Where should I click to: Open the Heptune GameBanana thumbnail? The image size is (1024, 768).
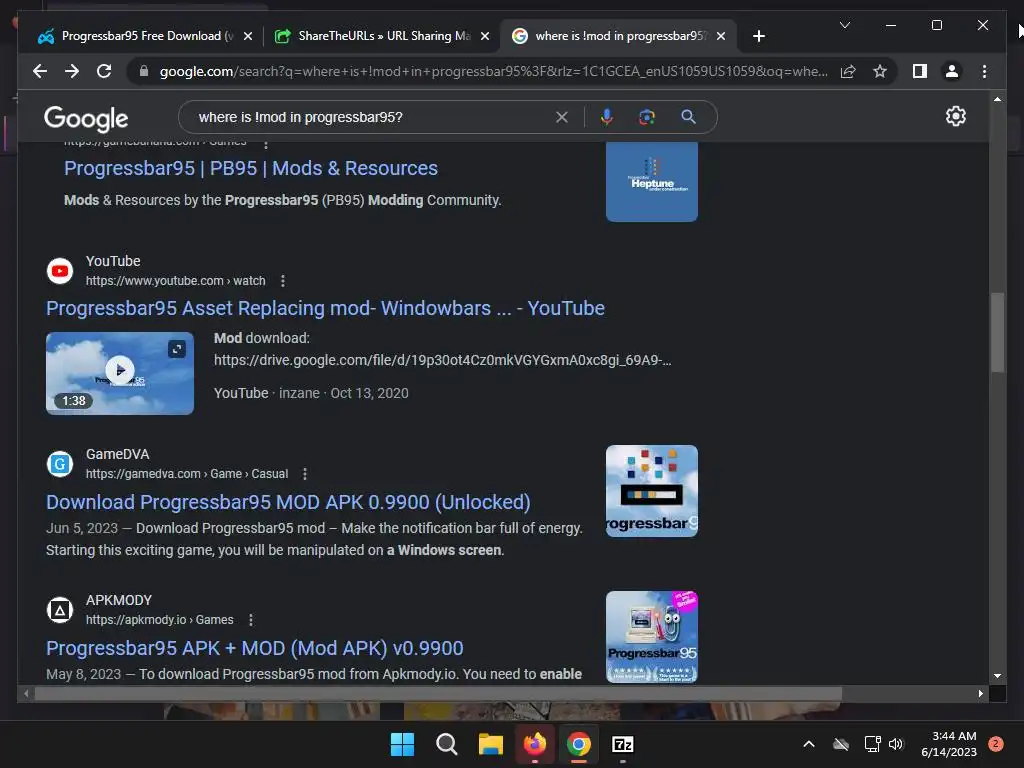tap(652, 182)
